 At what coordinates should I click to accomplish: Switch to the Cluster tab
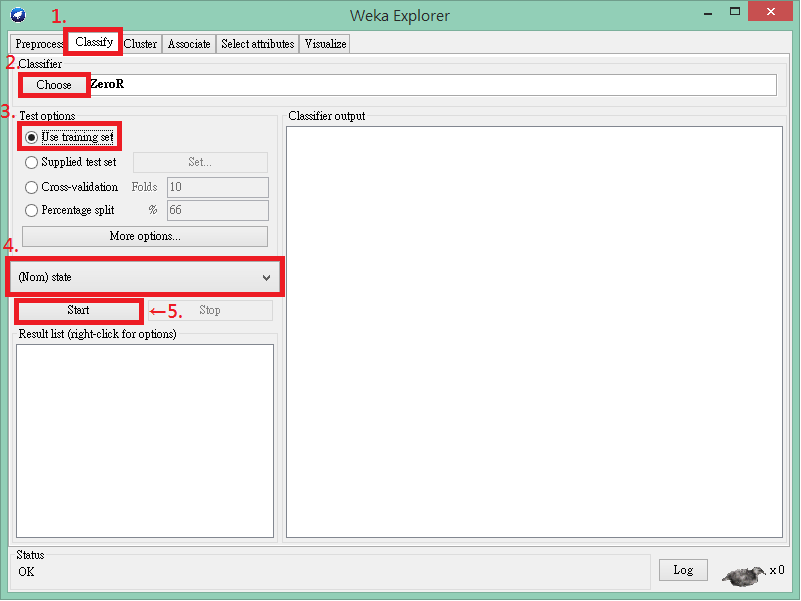140,44
